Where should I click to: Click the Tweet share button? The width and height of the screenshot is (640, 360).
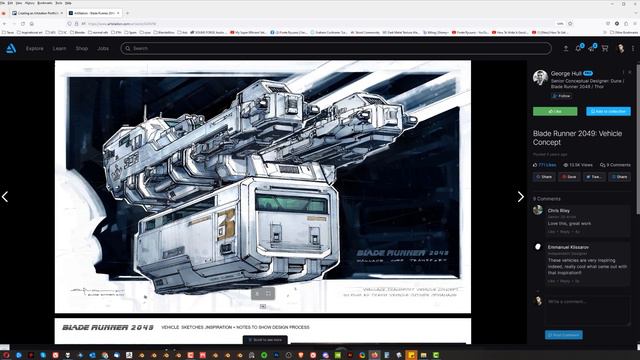point(594,177)
